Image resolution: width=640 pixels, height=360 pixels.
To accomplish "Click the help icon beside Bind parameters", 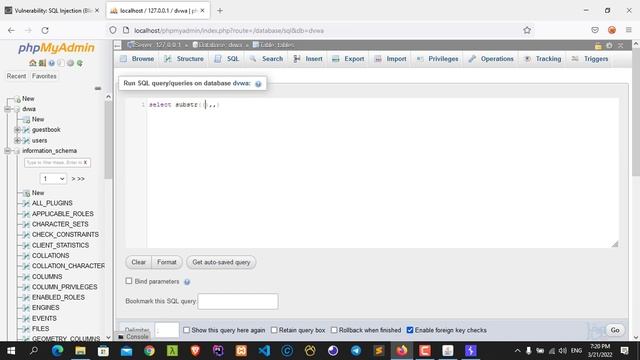I will 187,282.
